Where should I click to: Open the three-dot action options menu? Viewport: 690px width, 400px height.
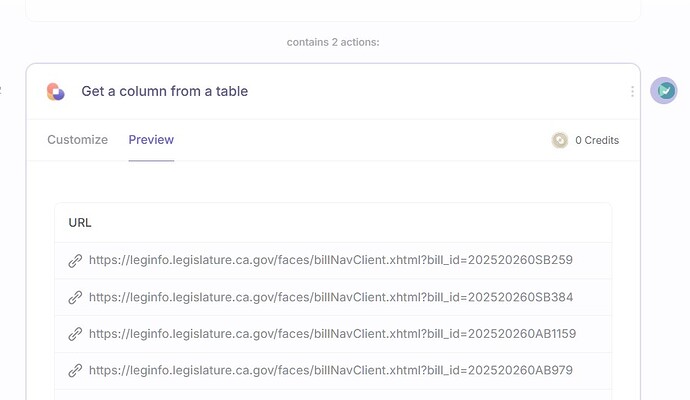pyautogui.click(x=632, y=91)
